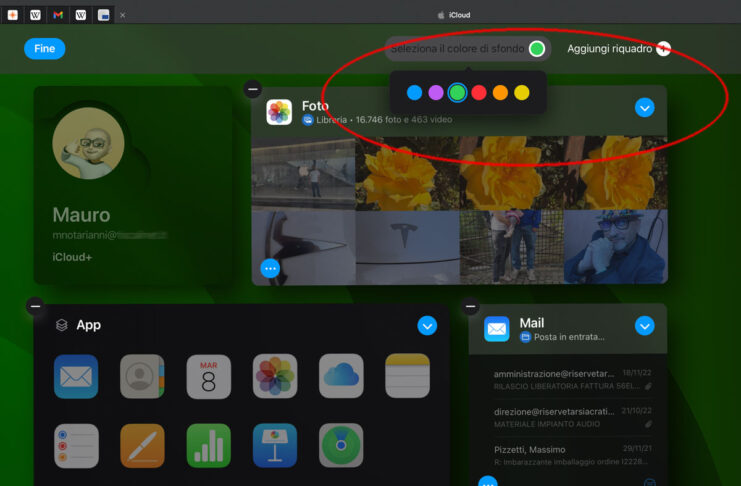This screenshot has height=486, width=741.
Task: Remove the App tile with minus button
Action: 35,306
